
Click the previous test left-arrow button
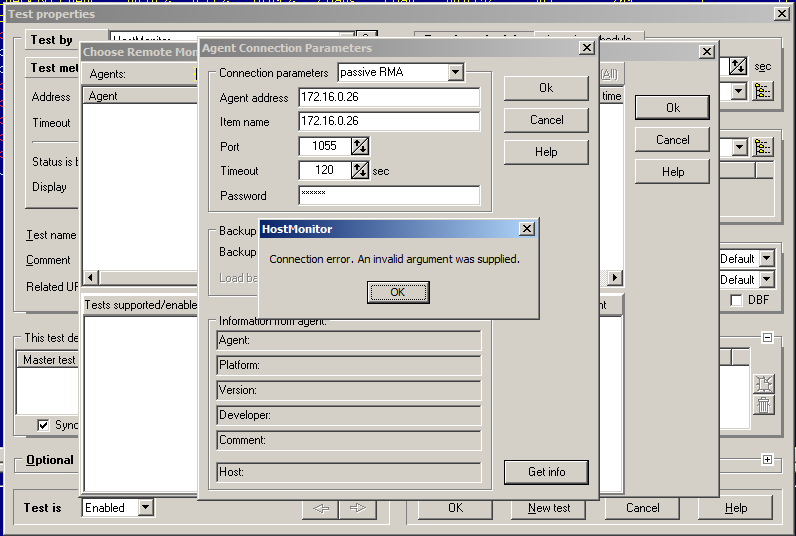click(x=321, y=508)
